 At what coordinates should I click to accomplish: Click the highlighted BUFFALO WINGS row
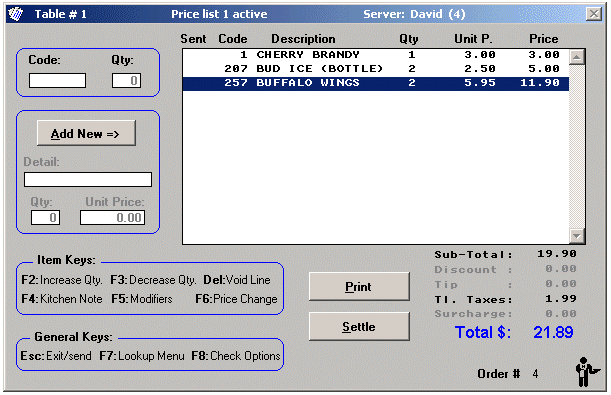[x=376, y=83]
